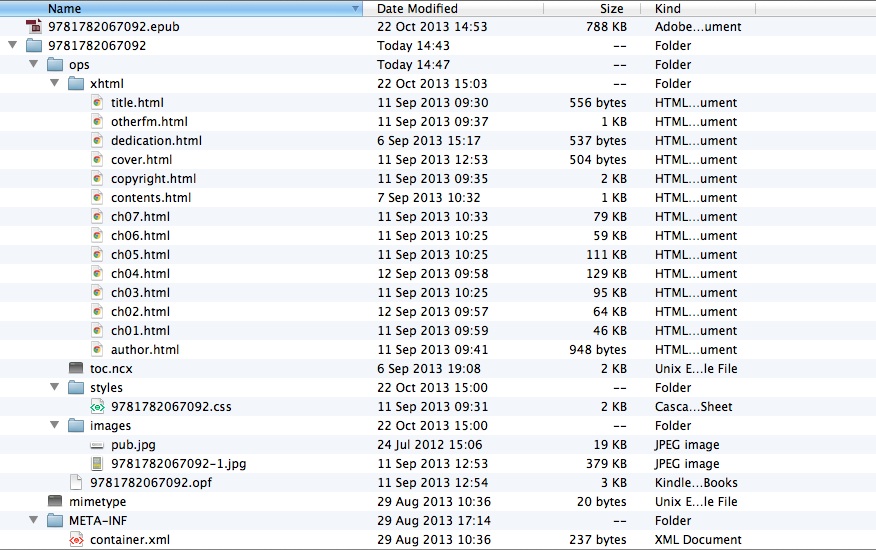876x550 pixels.
Task: Collapse the 9781782067092 folder disclosure triangle
Action: 13,45
